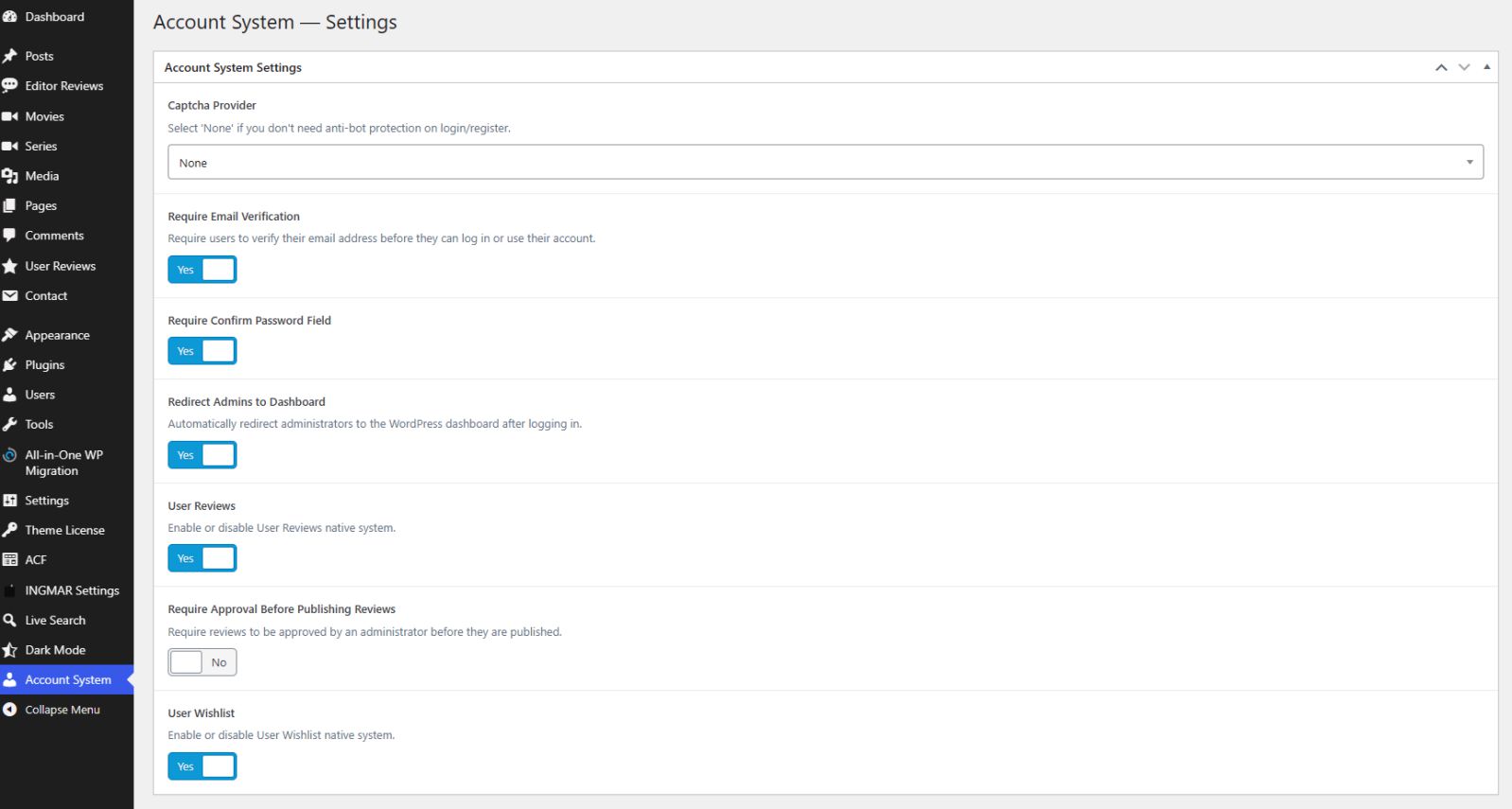Toggle Redirect Admins to Dashboard switch
The height and width of the screenshot is (809, 1512).
click(202, 455)
